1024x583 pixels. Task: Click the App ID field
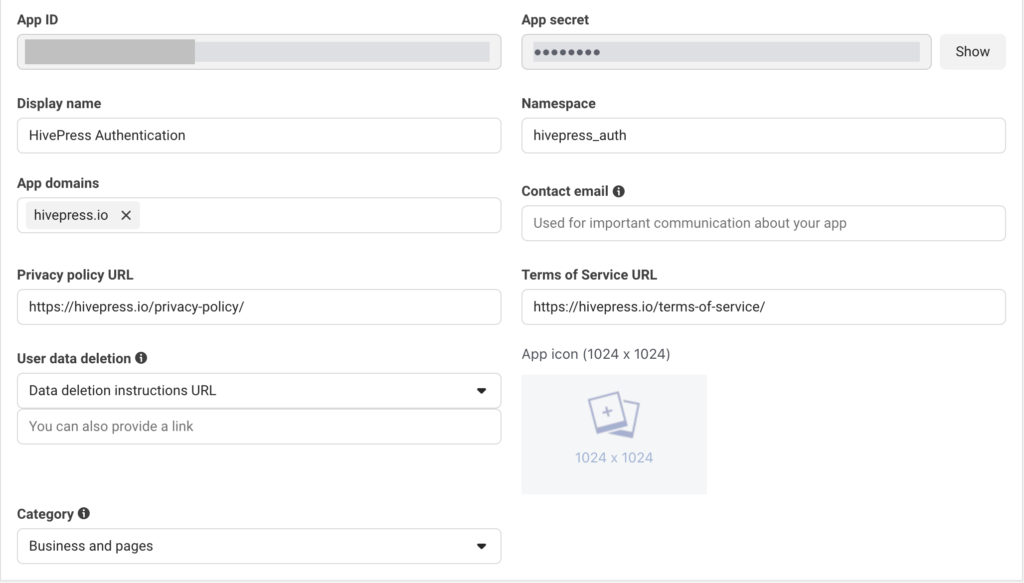click(258, 51)
